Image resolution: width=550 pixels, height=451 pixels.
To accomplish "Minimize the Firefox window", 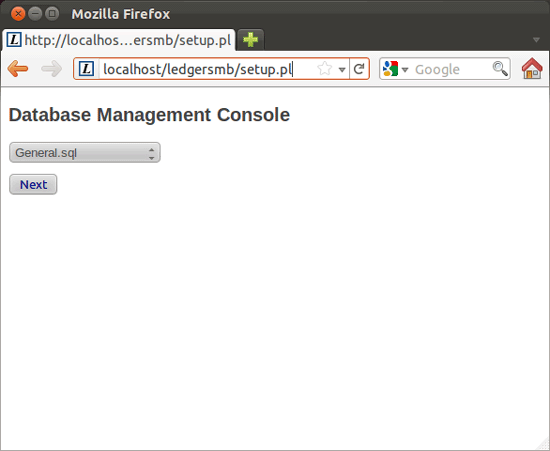I will [35, 14].
